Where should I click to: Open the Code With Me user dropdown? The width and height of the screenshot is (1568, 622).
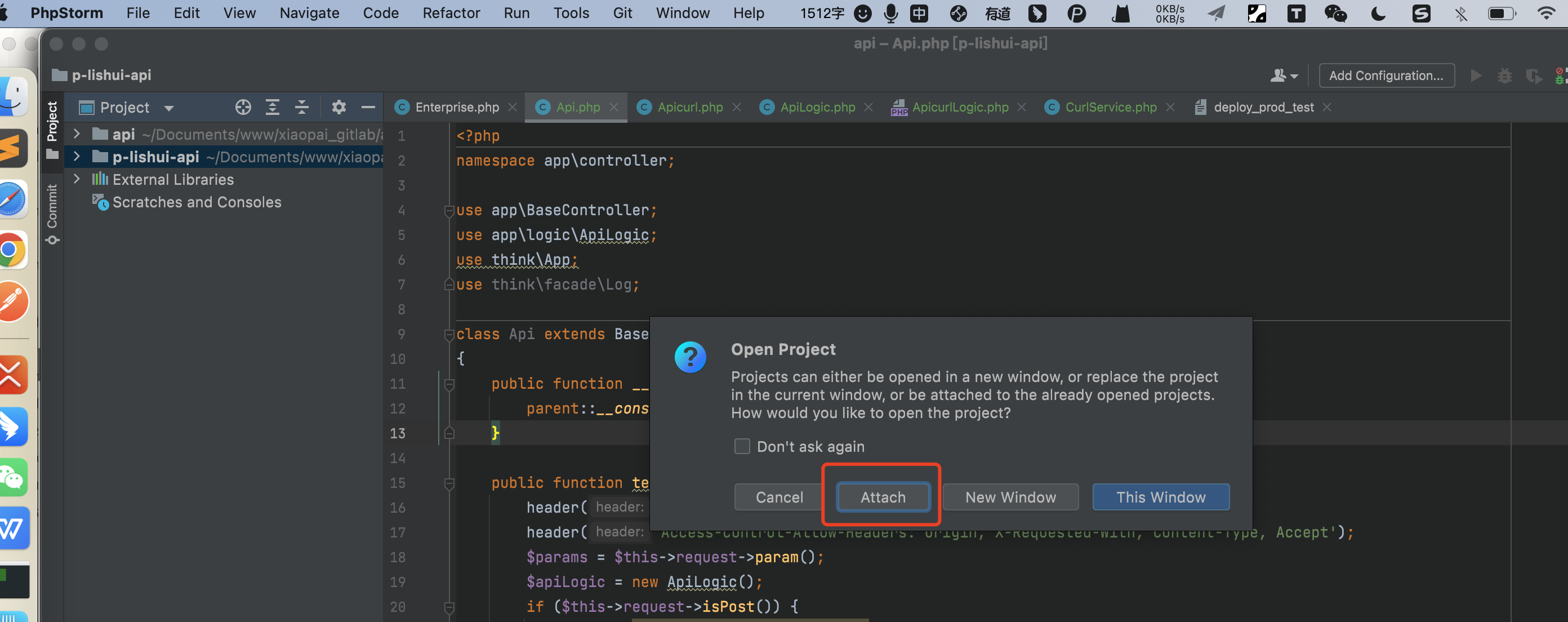click(1284, 75)
